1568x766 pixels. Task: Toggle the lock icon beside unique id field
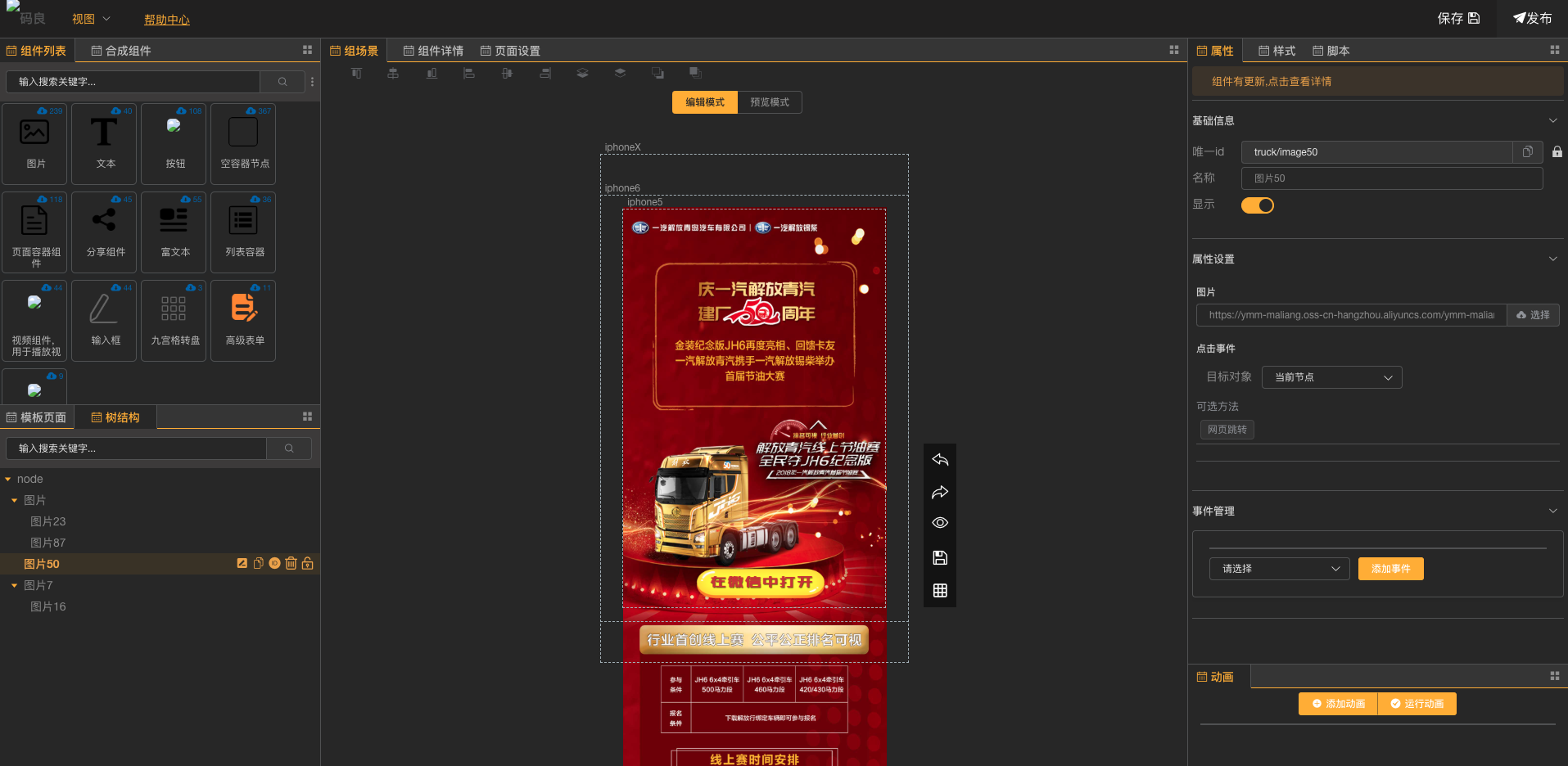[x=1557, y=151]
